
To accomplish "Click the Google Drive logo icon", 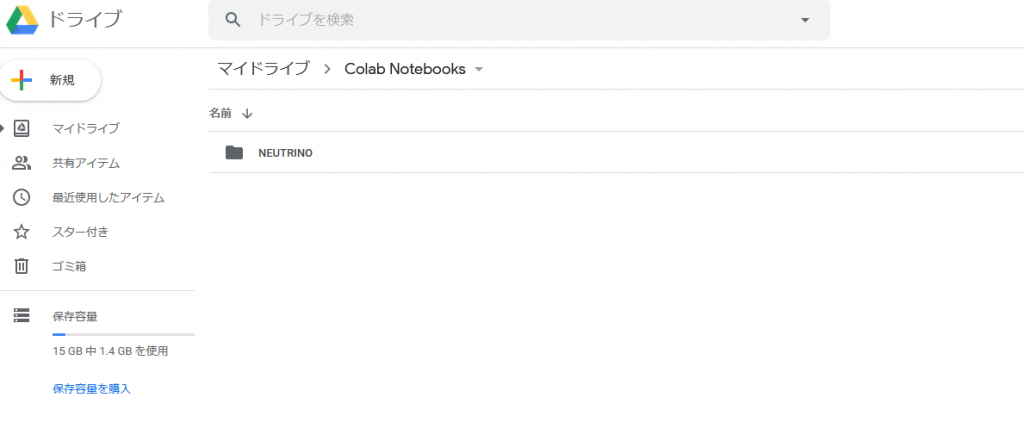I will [22, 20].
